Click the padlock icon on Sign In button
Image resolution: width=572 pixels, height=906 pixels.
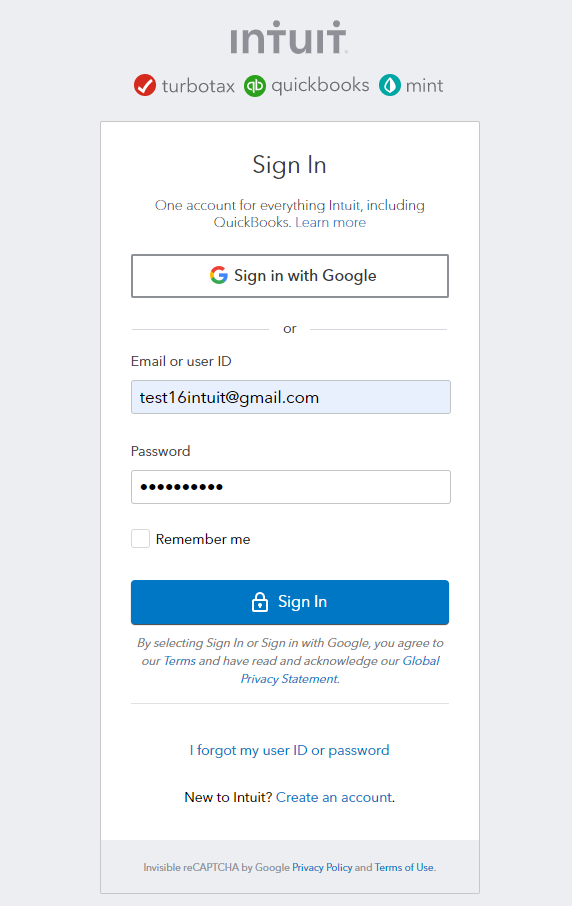pyautogui.click(x=260, y=602)
